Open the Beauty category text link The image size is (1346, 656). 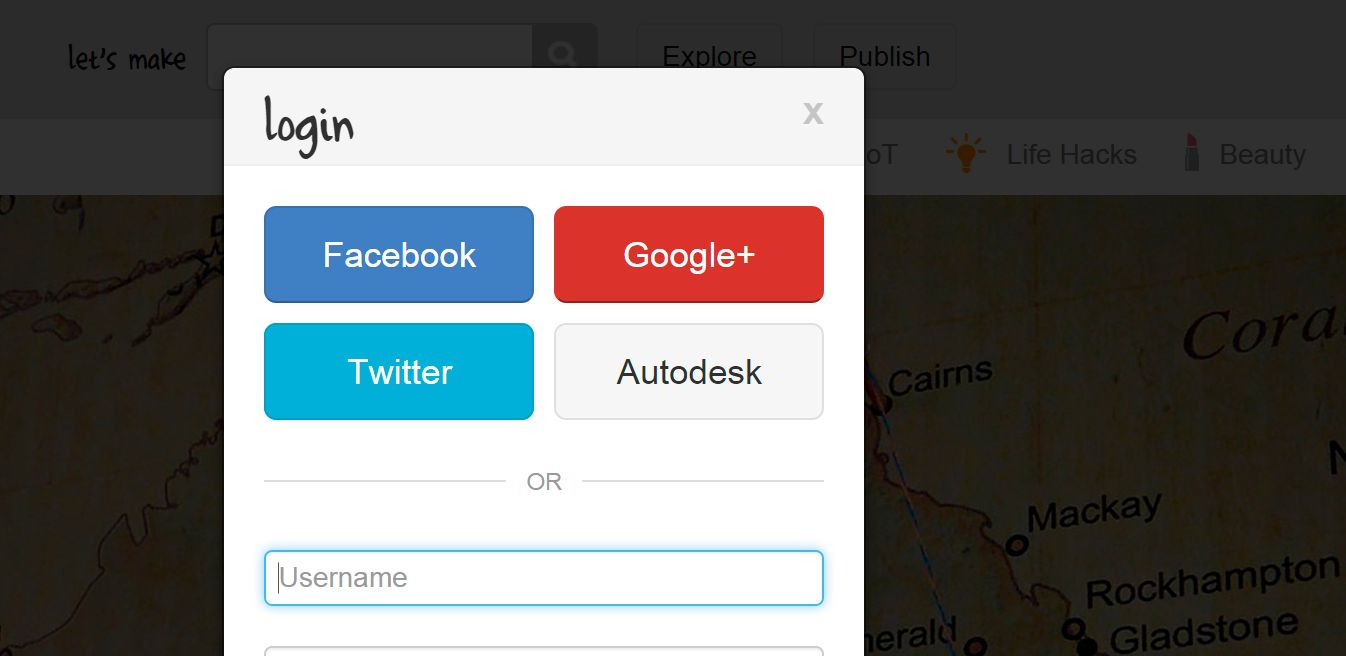(x=1262, y=155)
